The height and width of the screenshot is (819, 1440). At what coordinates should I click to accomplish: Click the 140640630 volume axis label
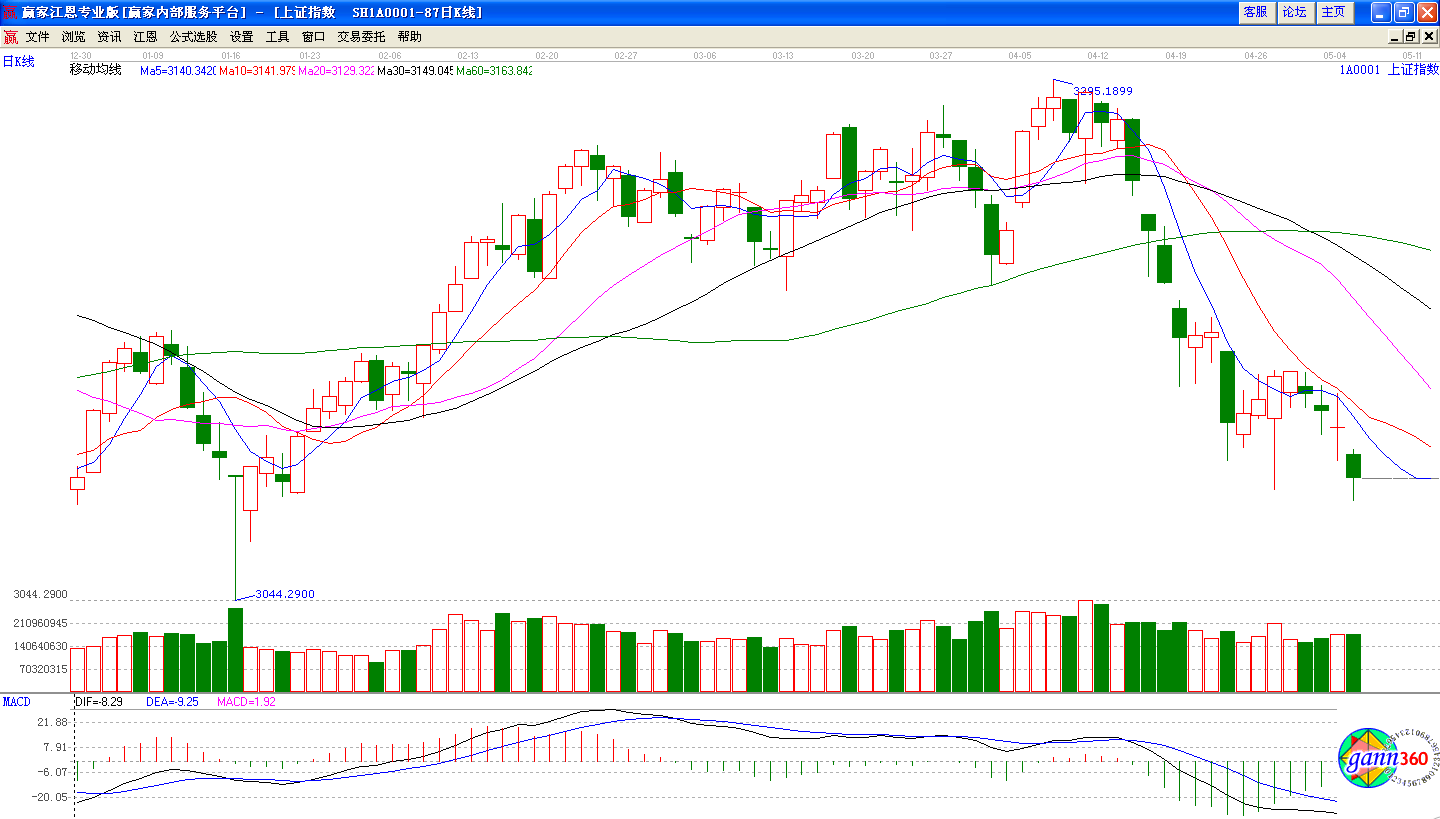click(39, 646)
